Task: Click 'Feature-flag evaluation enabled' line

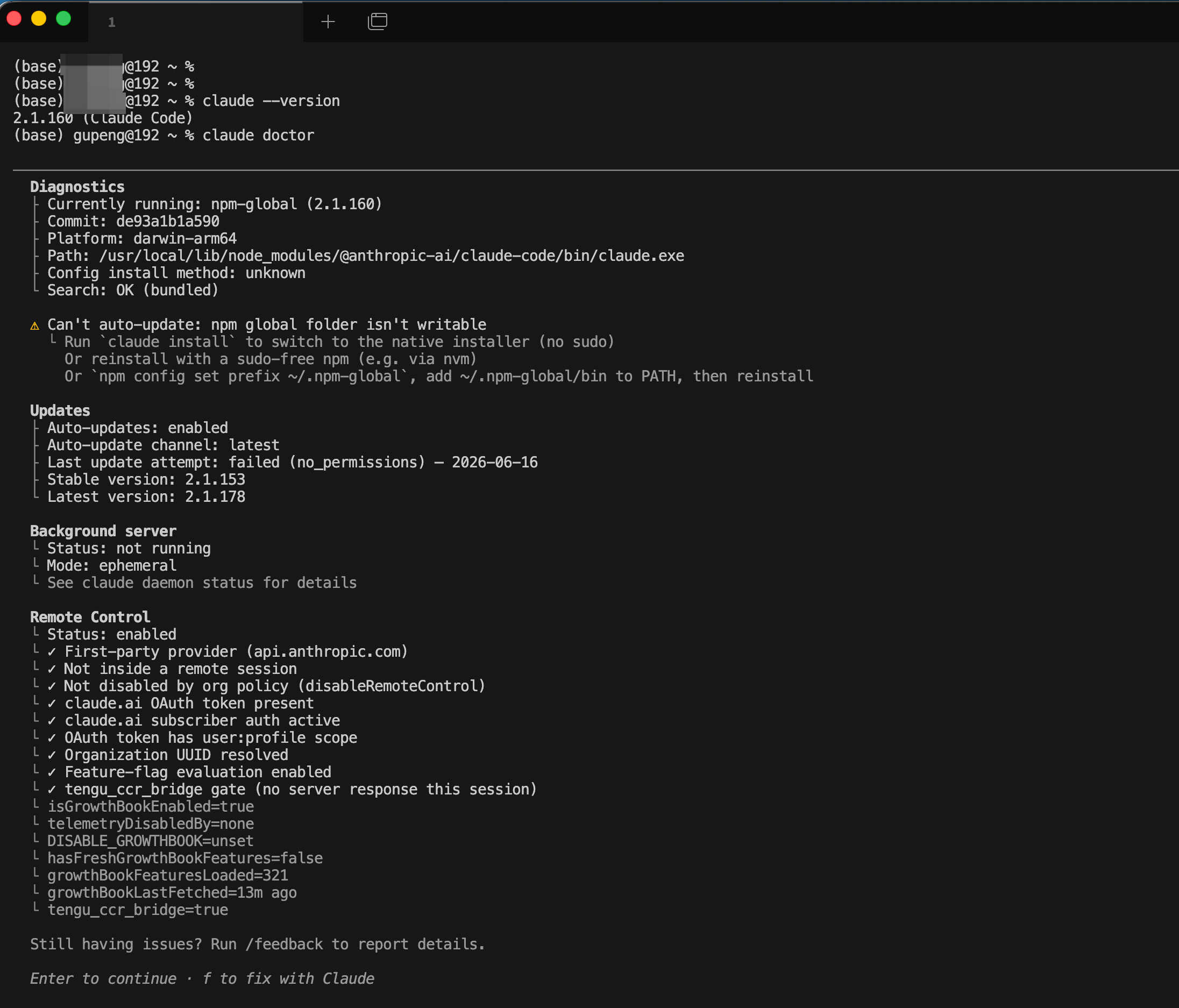Action: click(x=189, y=772)
